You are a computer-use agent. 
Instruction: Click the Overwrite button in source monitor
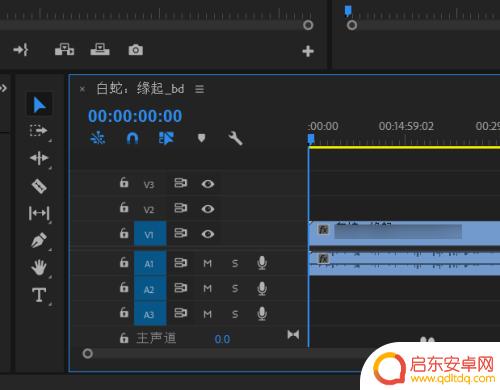(x=100, y=49)
